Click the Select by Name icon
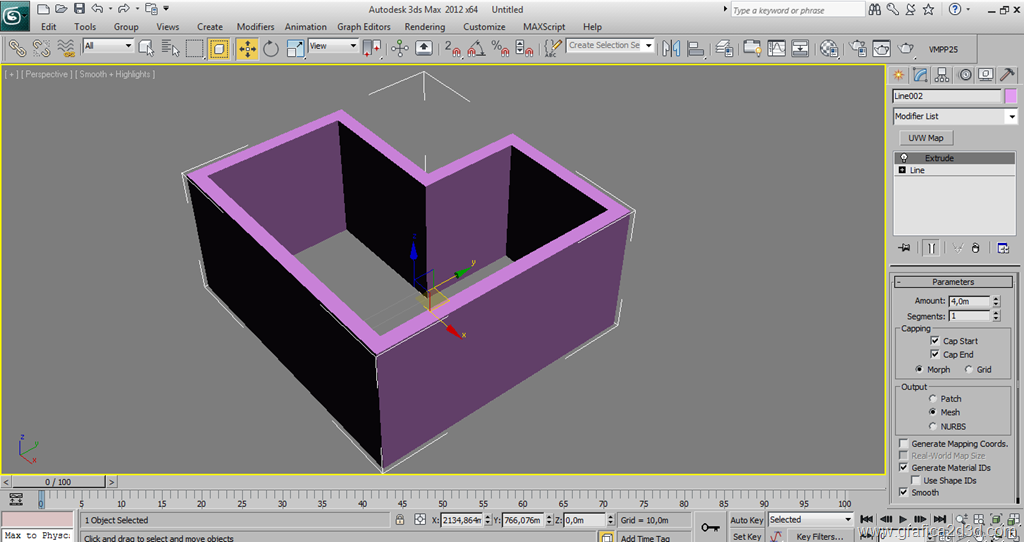The height and width of the screenshot is (542, 1024). 170,48
